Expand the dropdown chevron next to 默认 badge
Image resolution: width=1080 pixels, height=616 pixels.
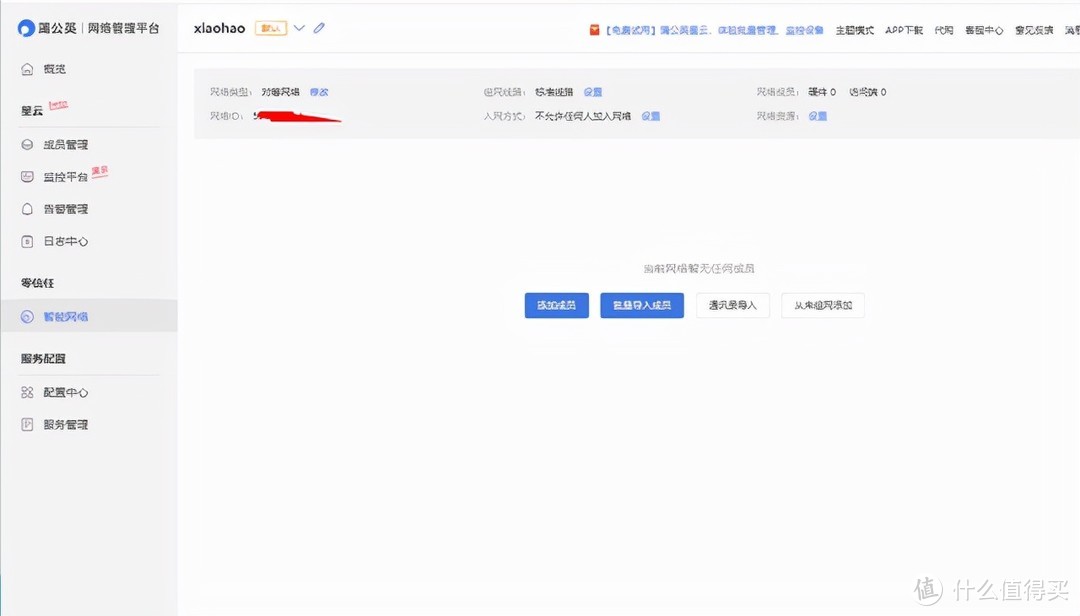click(x=298, y=28)
